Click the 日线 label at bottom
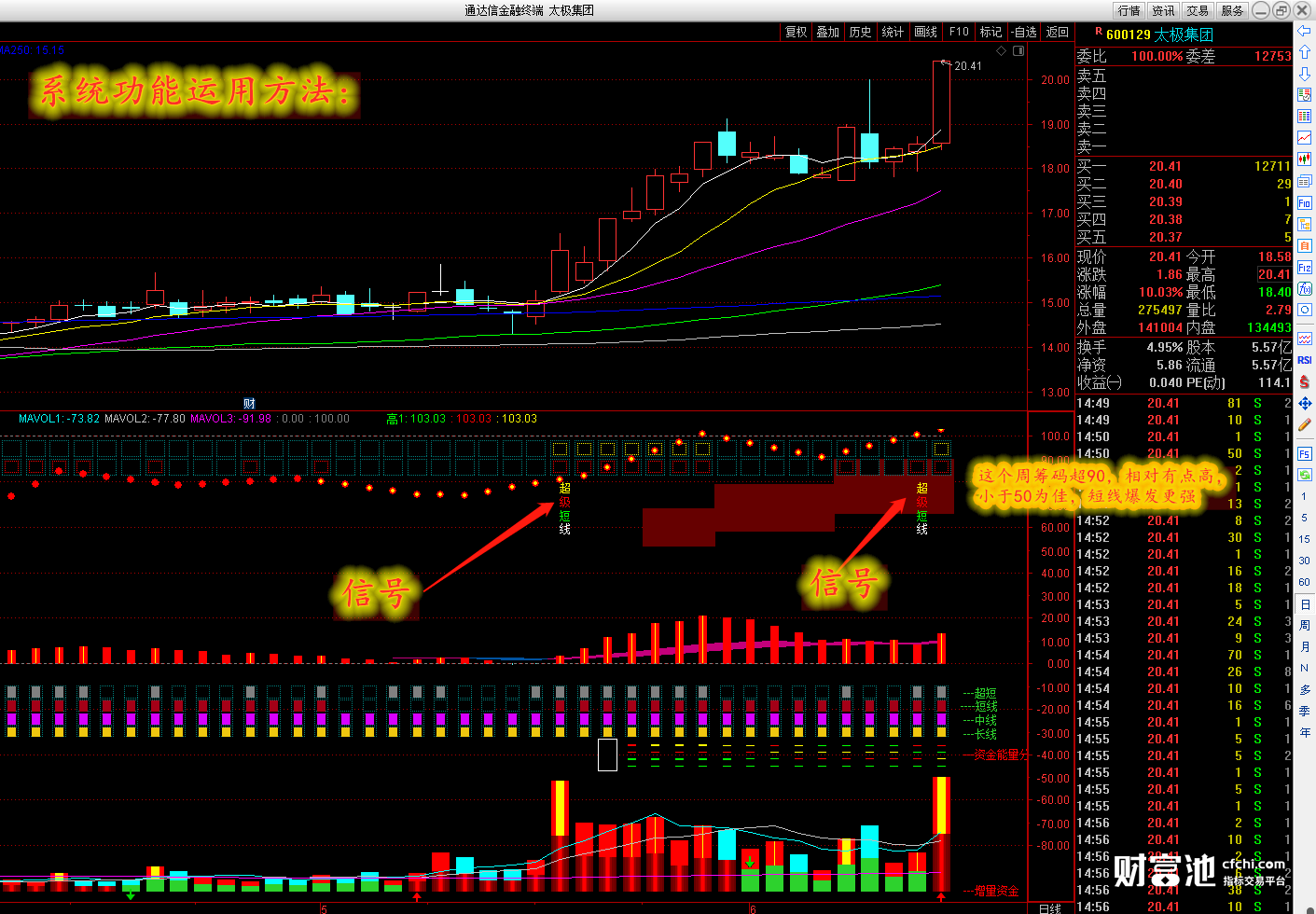 (x=1050, y=907)
